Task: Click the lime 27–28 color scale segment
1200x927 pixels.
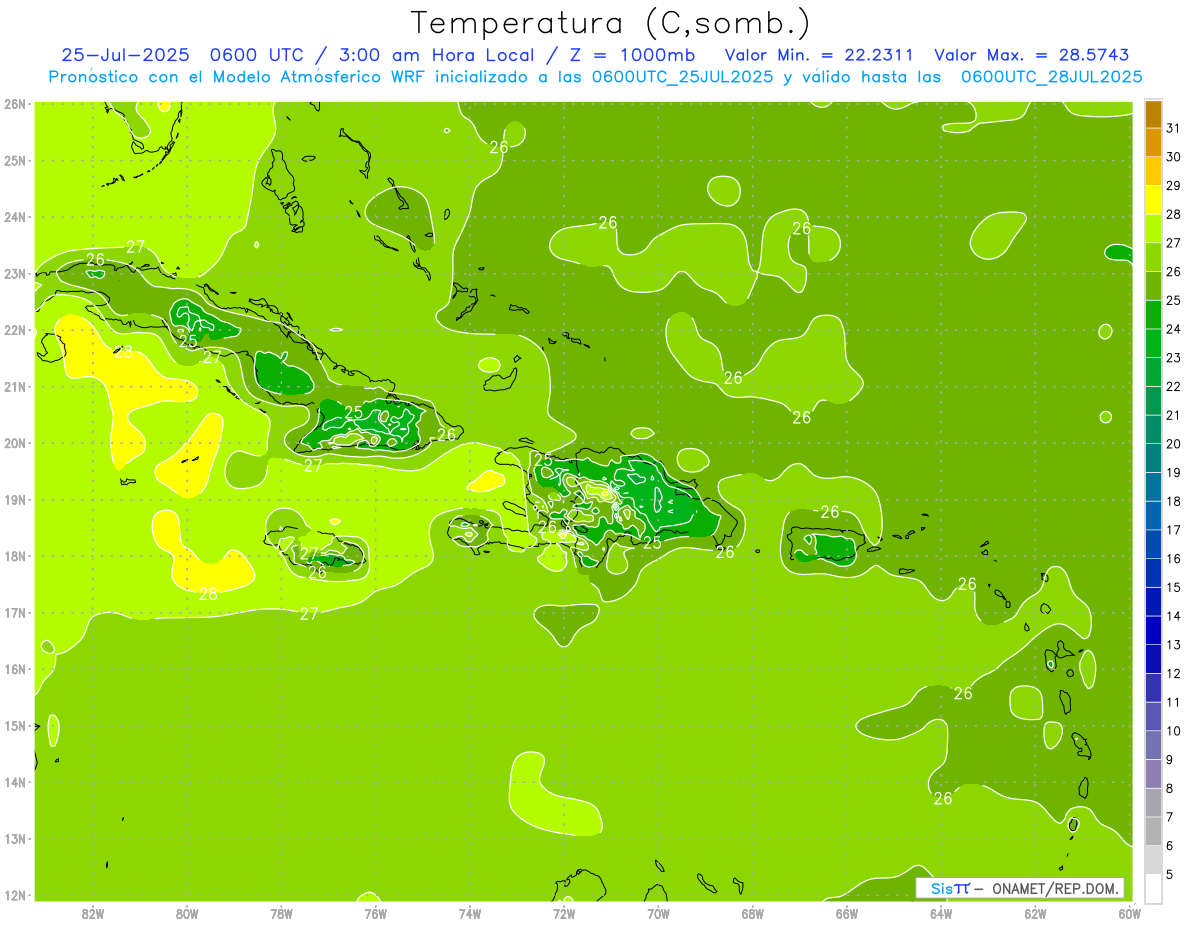Action: point(1153,228)
